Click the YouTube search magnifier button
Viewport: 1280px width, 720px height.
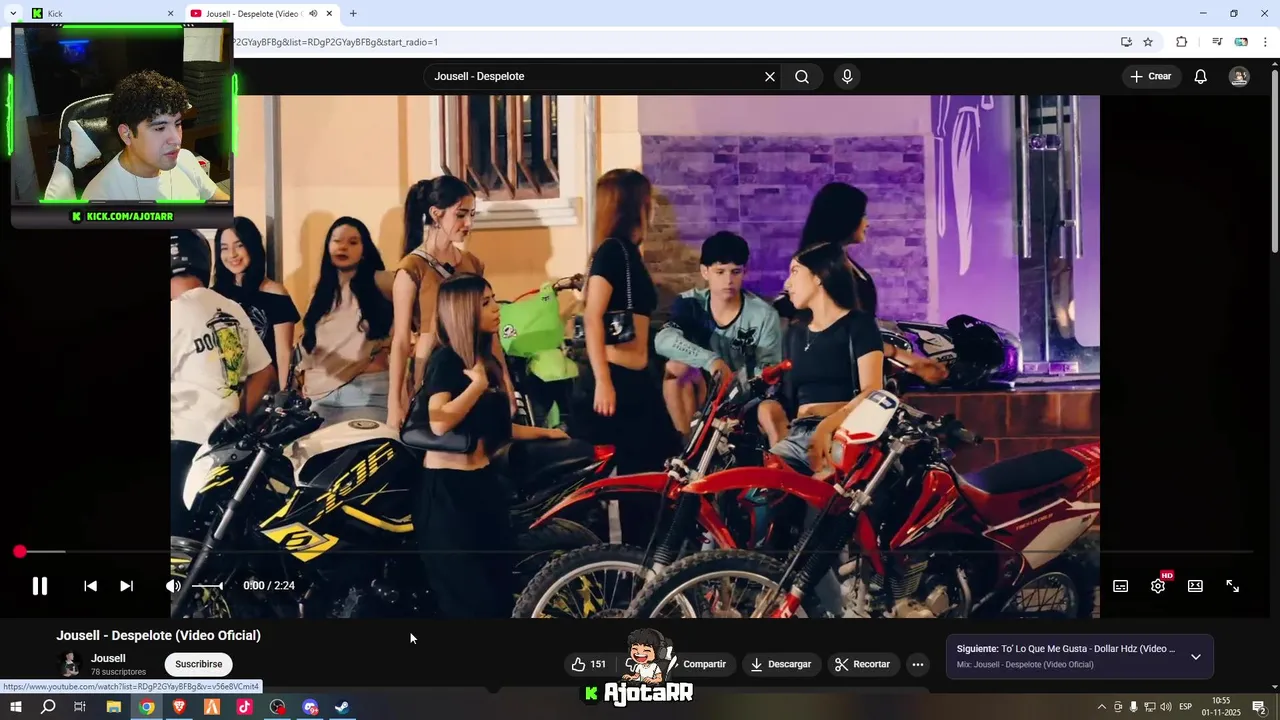802,76
